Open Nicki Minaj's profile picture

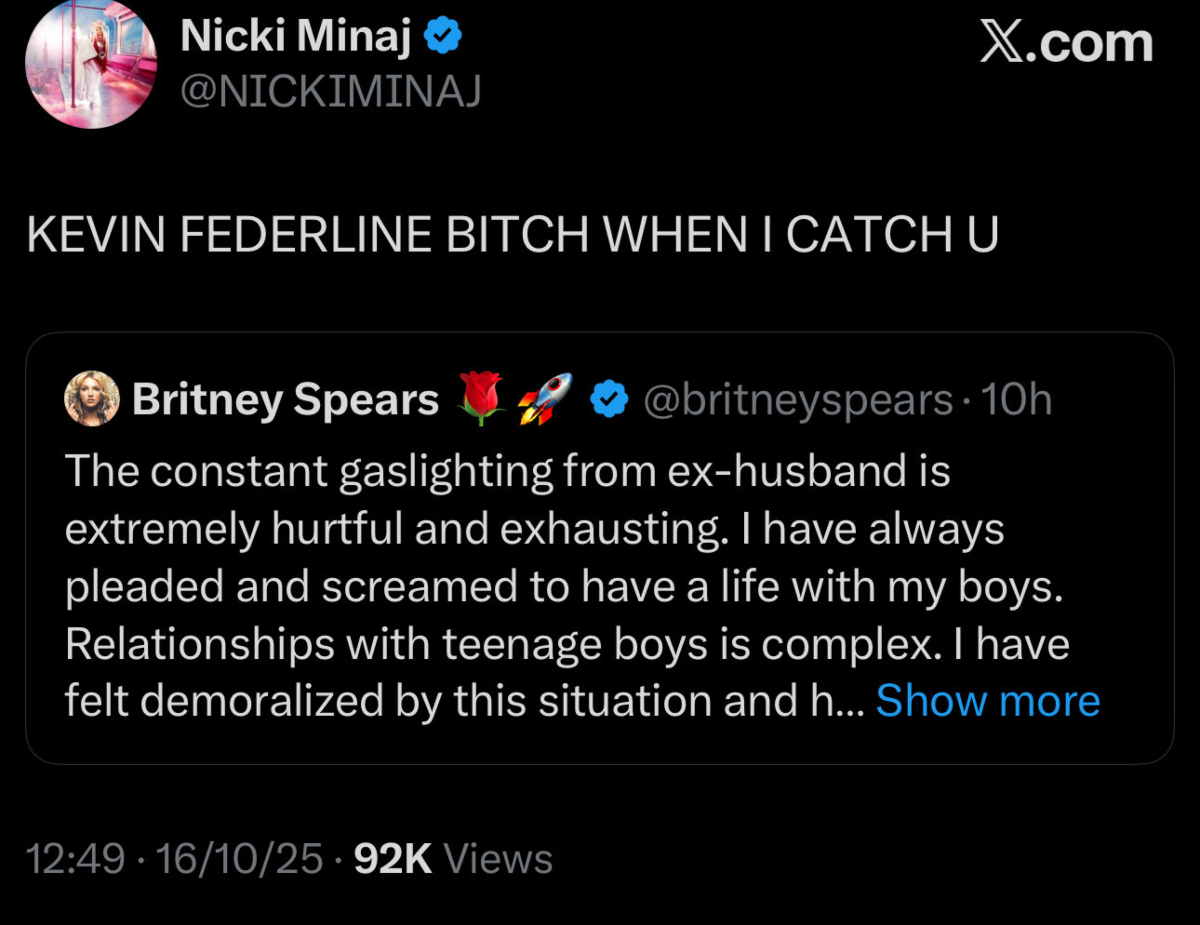coord(90,63)
